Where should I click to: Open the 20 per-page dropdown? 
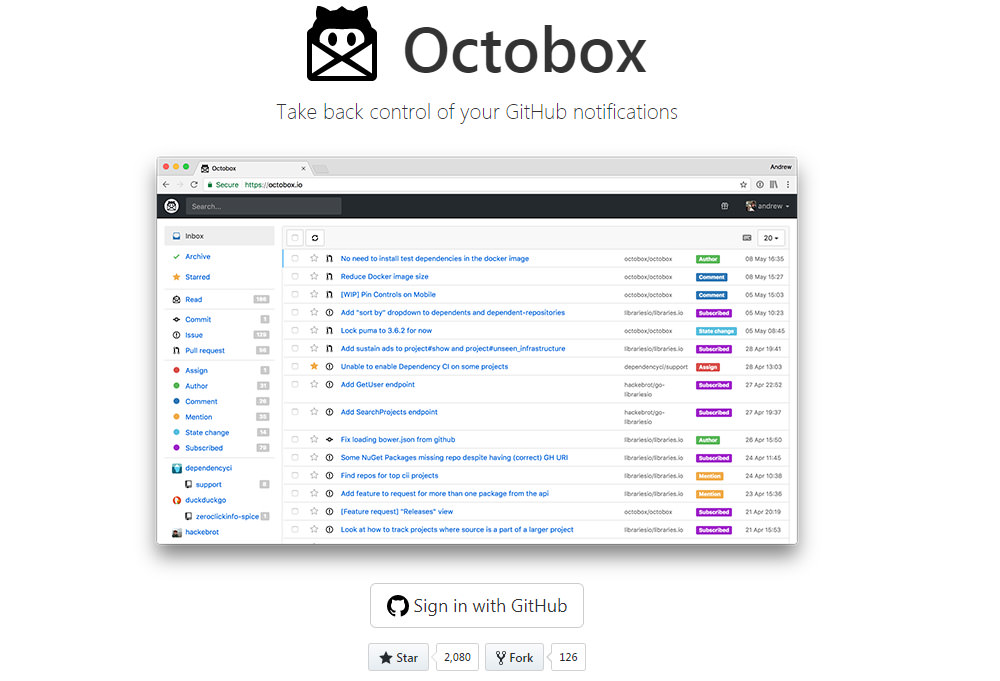pos(771,238)
